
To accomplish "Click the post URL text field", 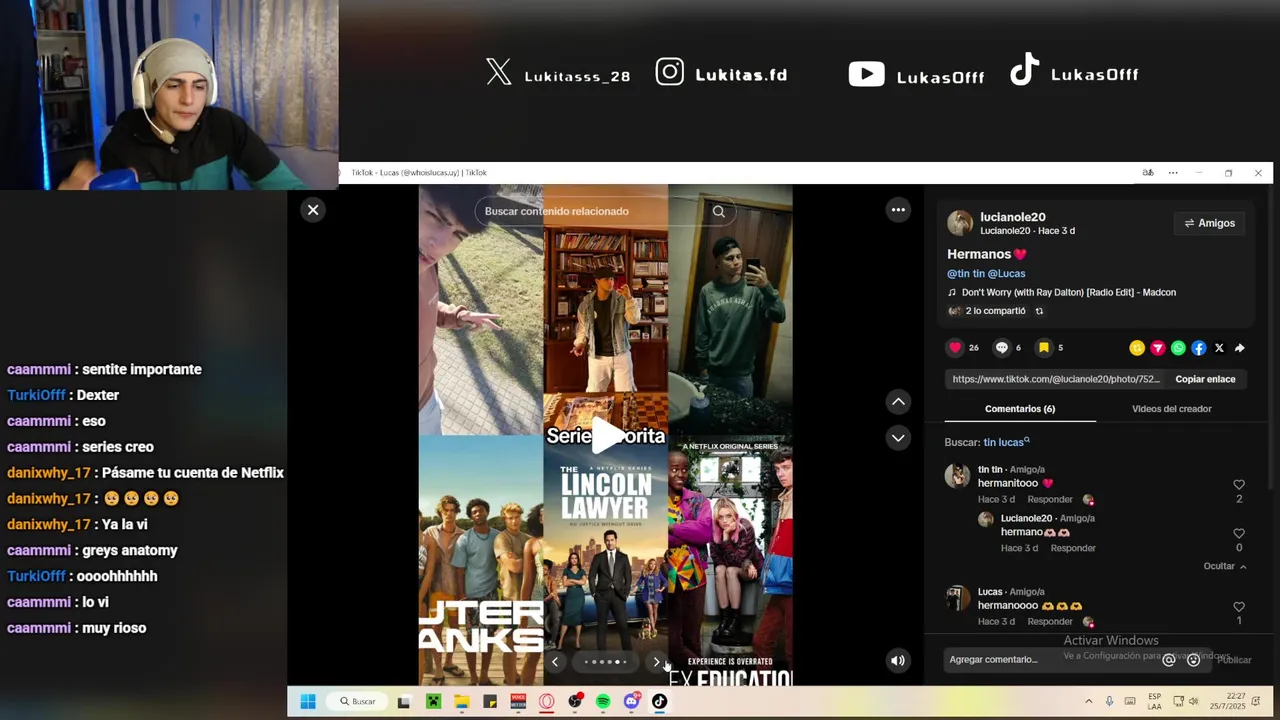I will pos(1056,379).
